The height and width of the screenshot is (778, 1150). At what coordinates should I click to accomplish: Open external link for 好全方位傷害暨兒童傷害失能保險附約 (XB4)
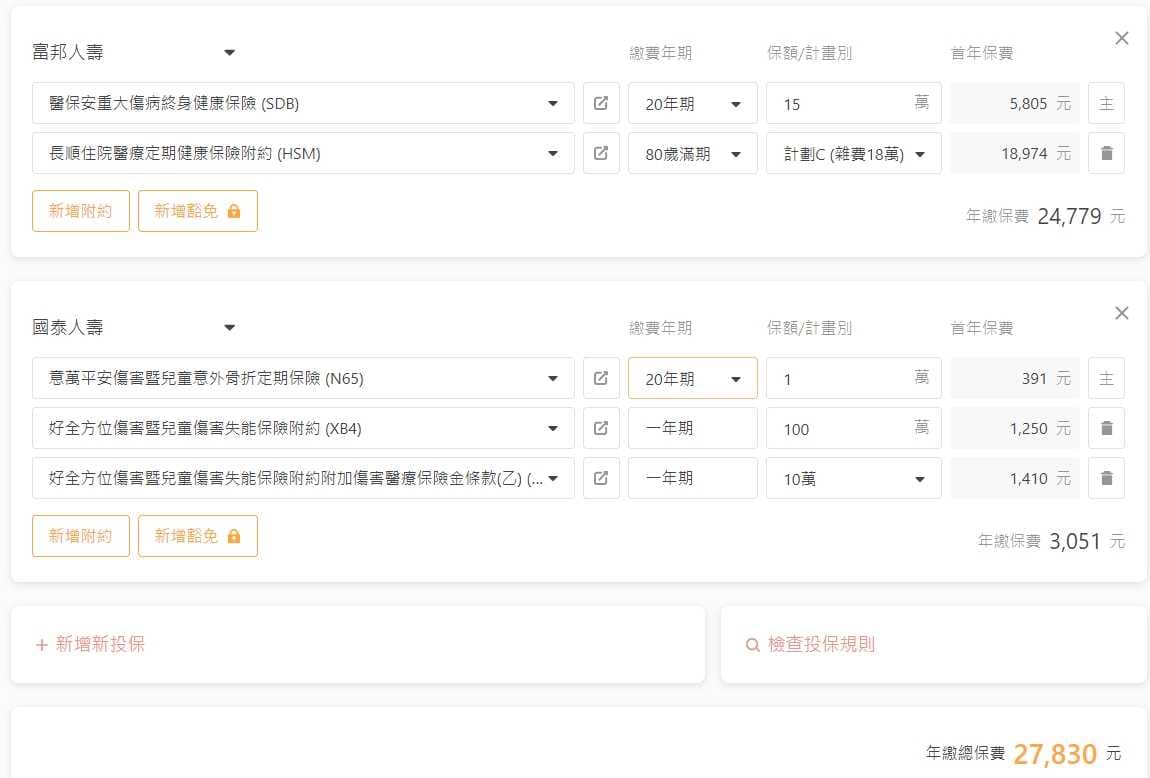(x=601, y=428)
